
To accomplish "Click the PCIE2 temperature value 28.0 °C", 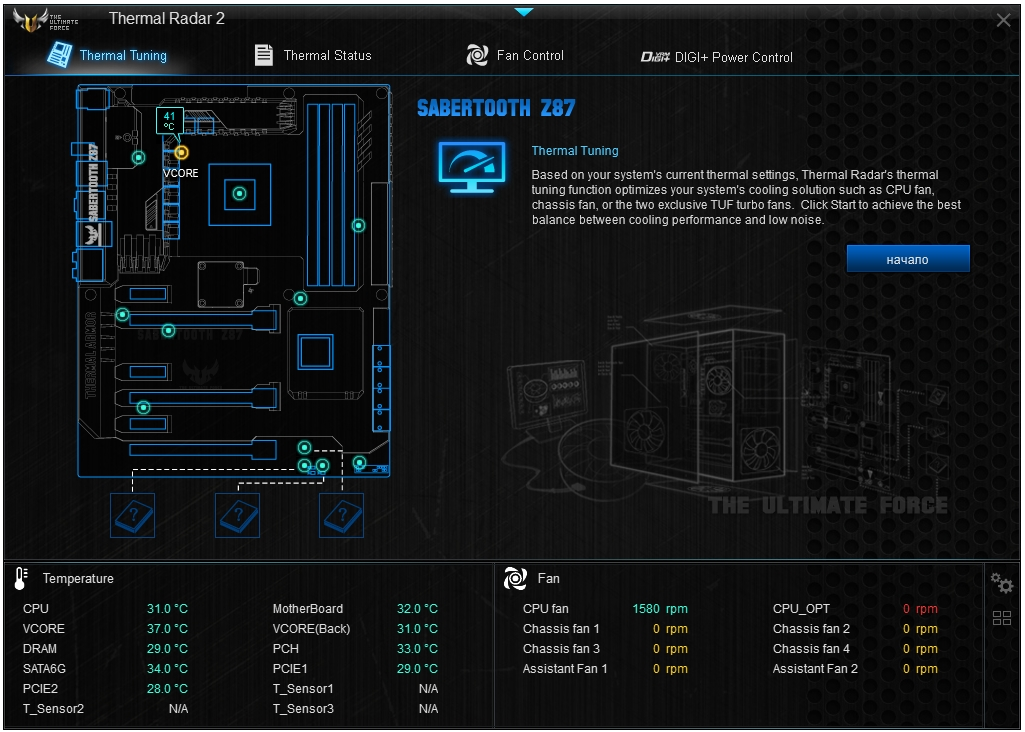I will click(x=167, y=689).
